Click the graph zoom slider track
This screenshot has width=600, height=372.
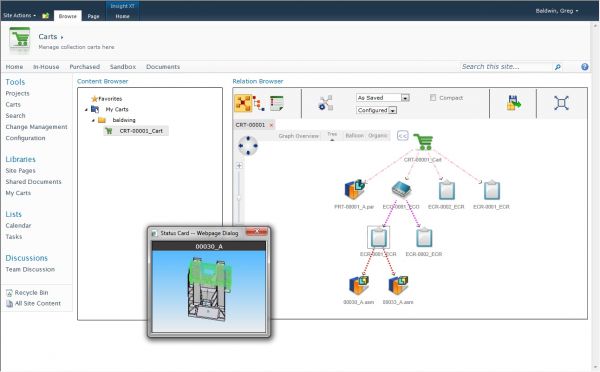click(x=239, y=197)
